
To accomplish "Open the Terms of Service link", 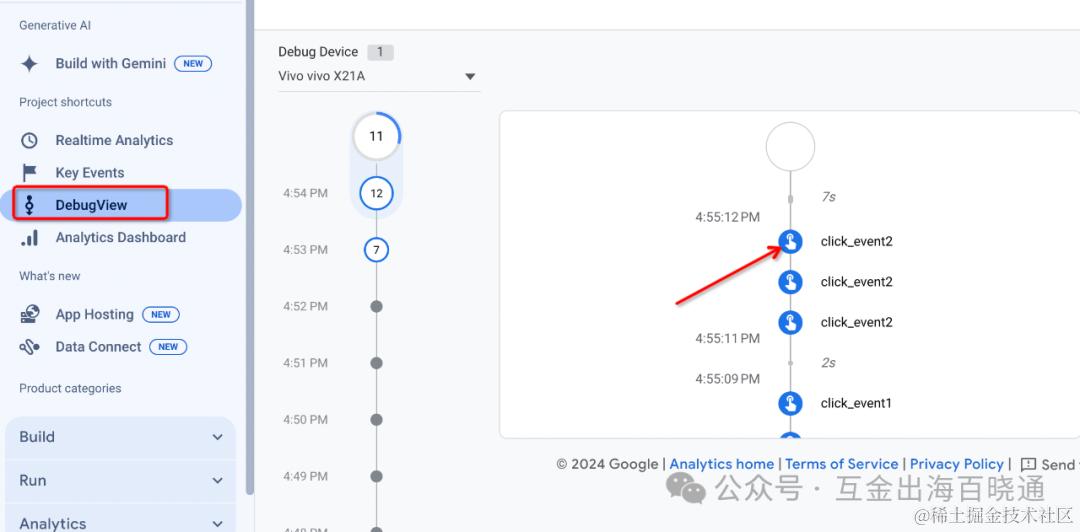I will (842, 464).
